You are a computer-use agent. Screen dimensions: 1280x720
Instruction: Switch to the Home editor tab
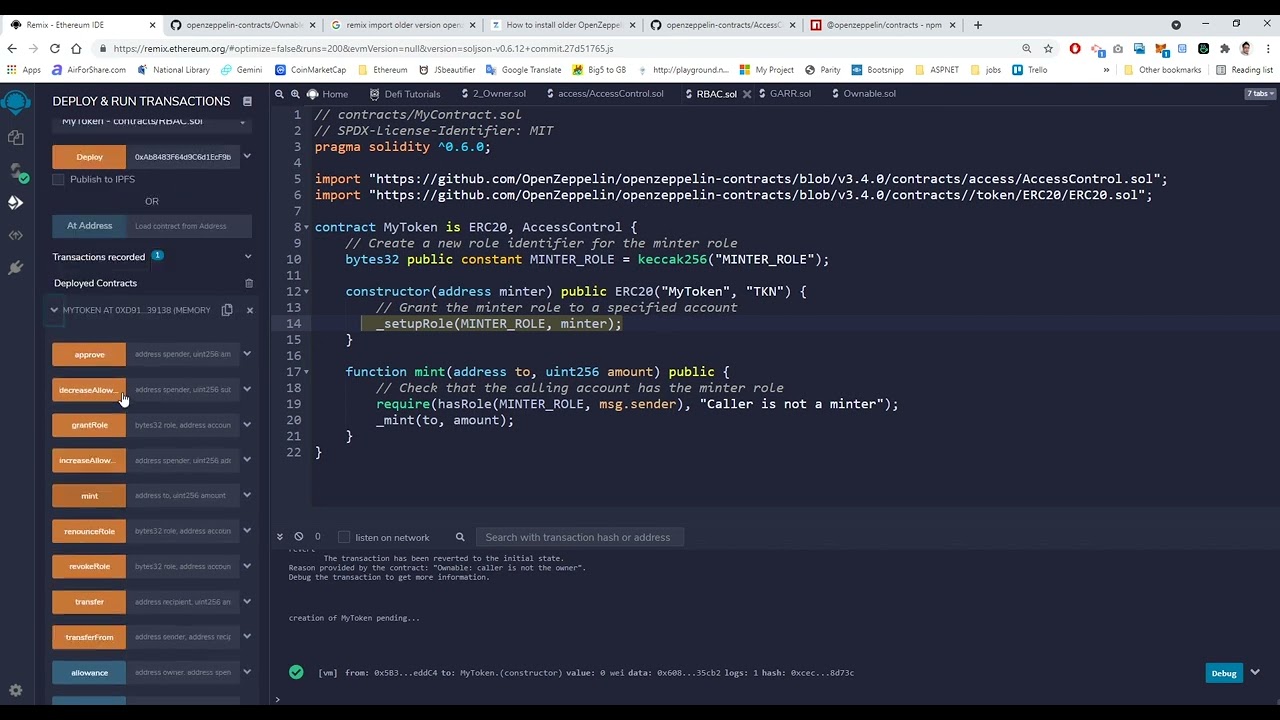click(x=328, y=94)
